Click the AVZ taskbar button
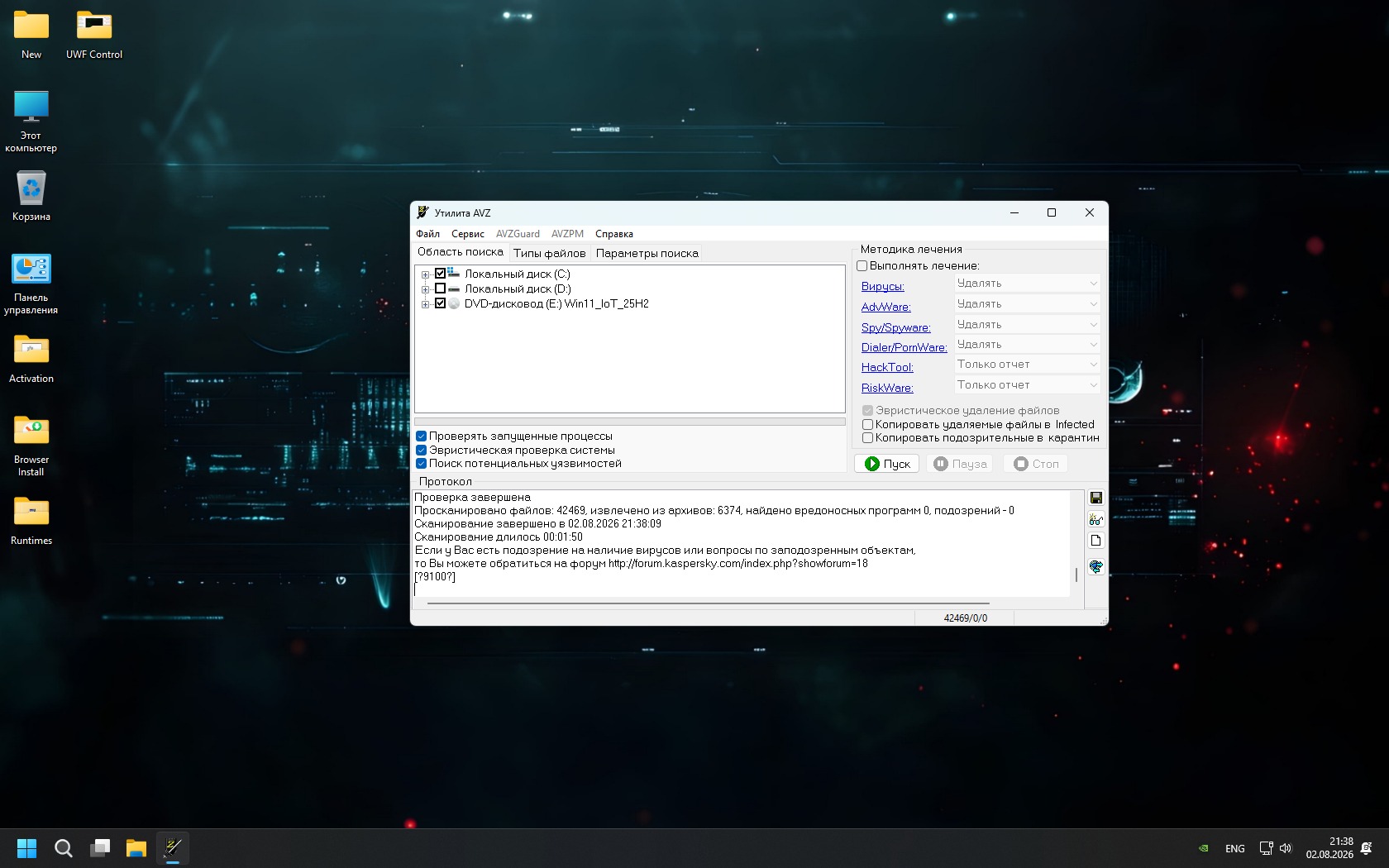The height and width of the screenshot is (868, 1389). (173, 848)
